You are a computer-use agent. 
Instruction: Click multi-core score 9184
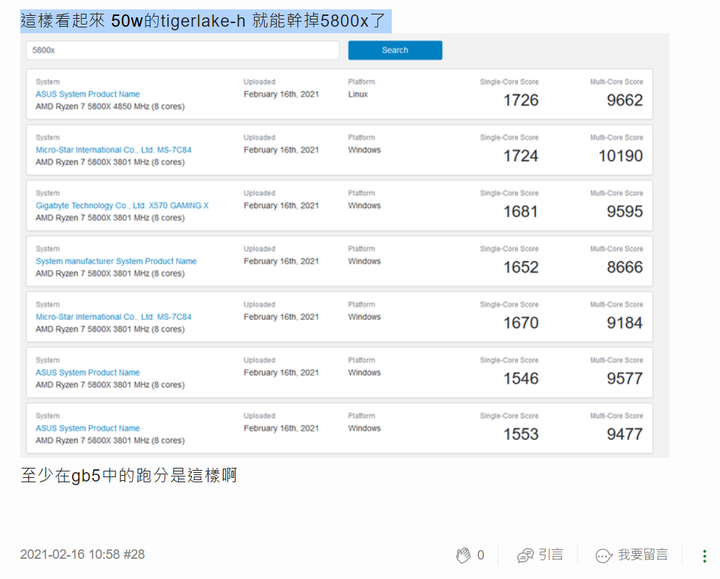pos(624,323)
